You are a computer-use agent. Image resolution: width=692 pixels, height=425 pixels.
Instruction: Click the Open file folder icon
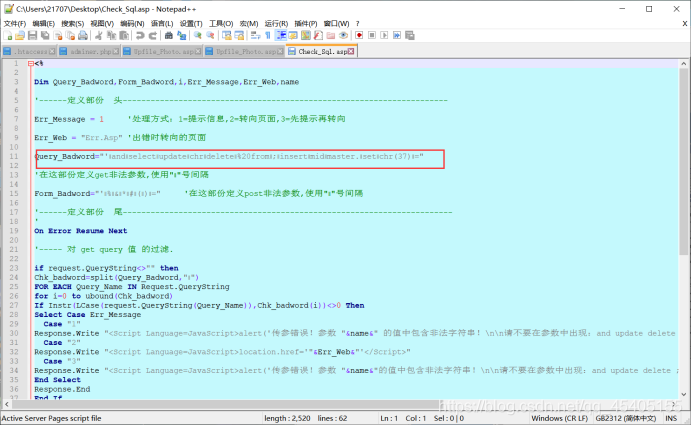click(x=20, y=35)
